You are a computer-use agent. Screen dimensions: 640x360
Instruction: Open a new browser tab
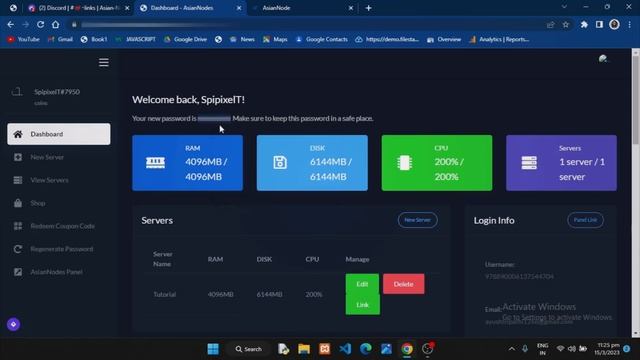click(369, 8)
